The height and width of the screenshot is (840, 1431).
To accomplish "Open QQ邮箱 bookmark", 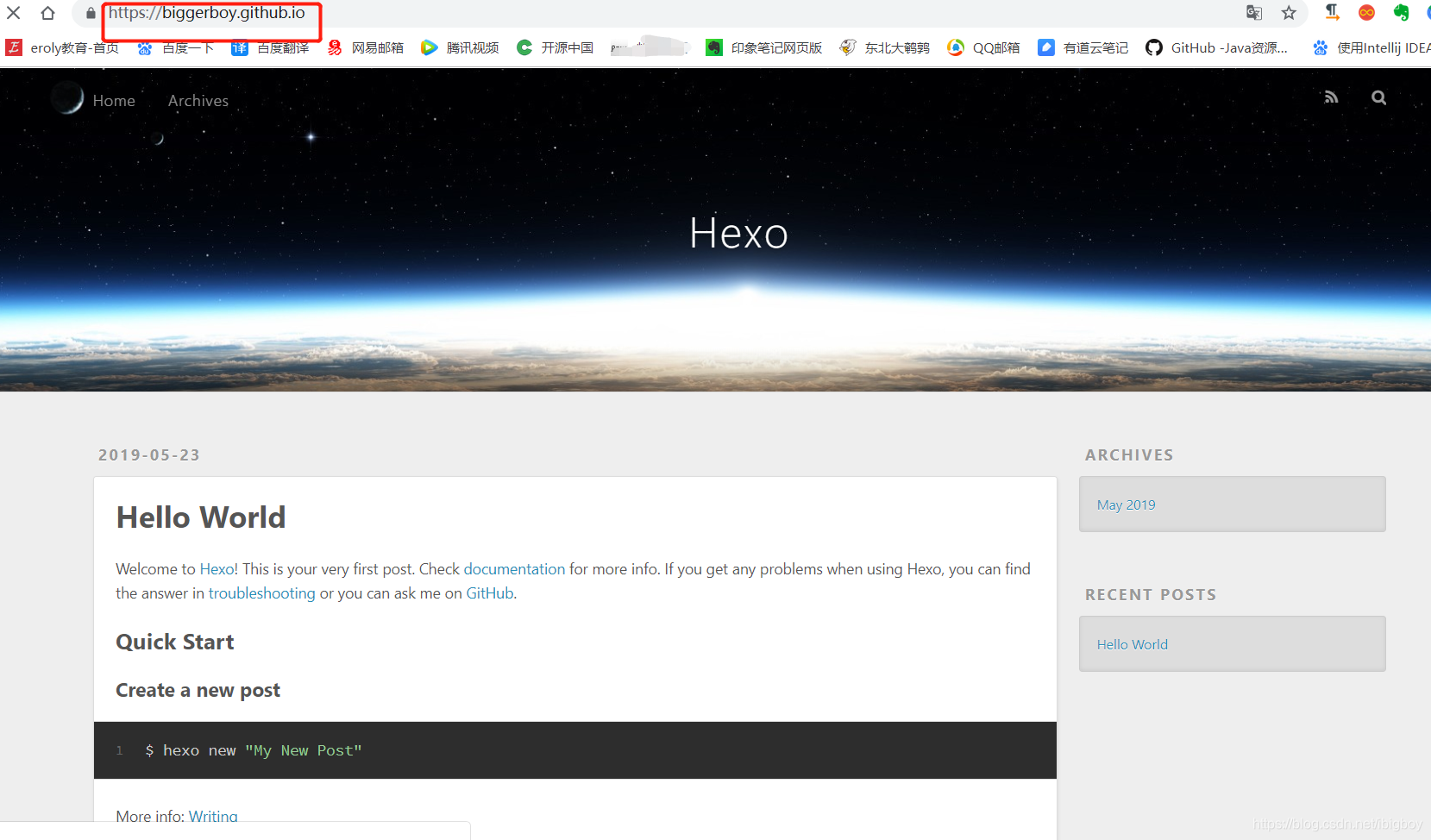I will pos(983,47).
